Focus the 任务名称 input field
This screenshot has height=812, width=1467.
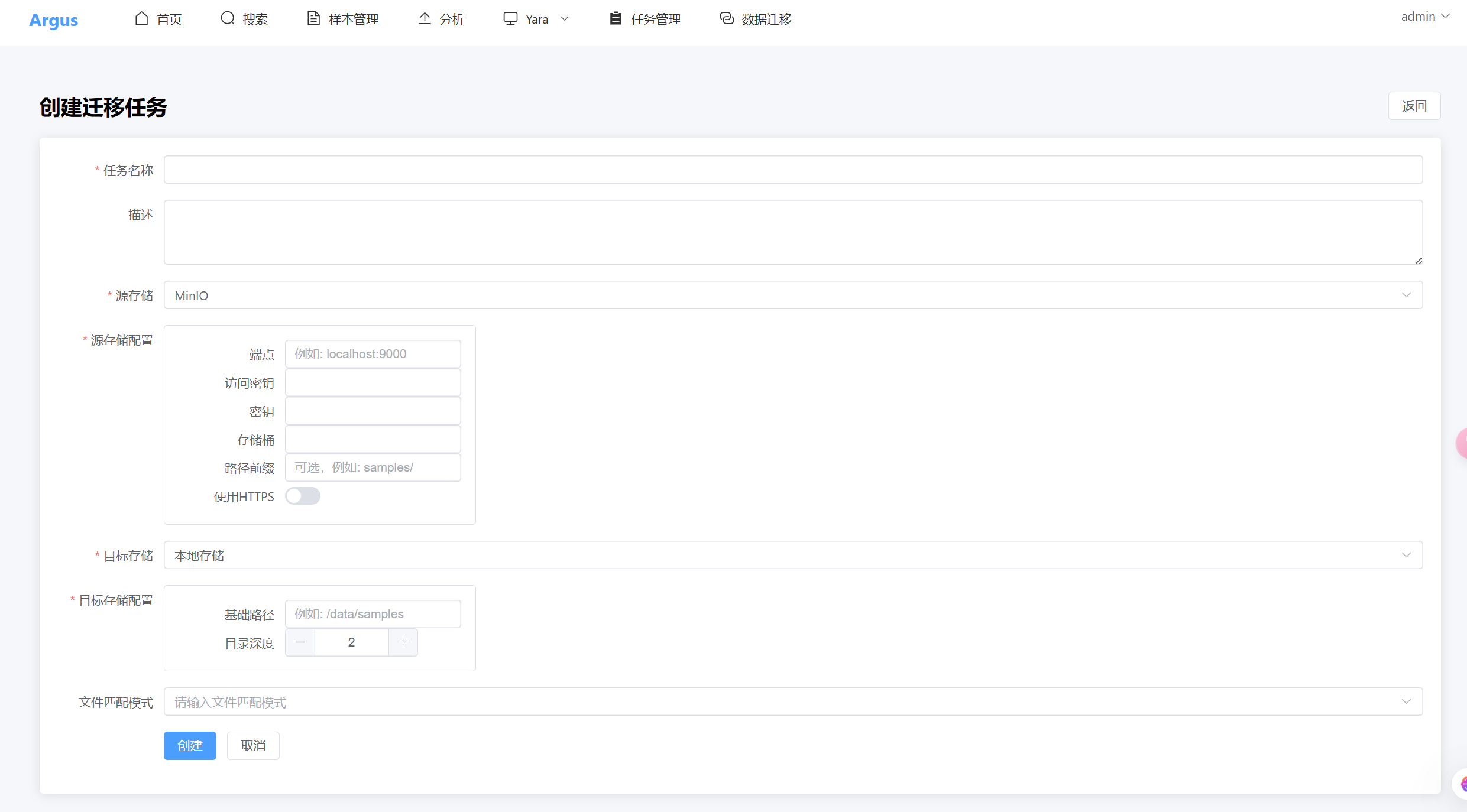click(x=792, y=170)
